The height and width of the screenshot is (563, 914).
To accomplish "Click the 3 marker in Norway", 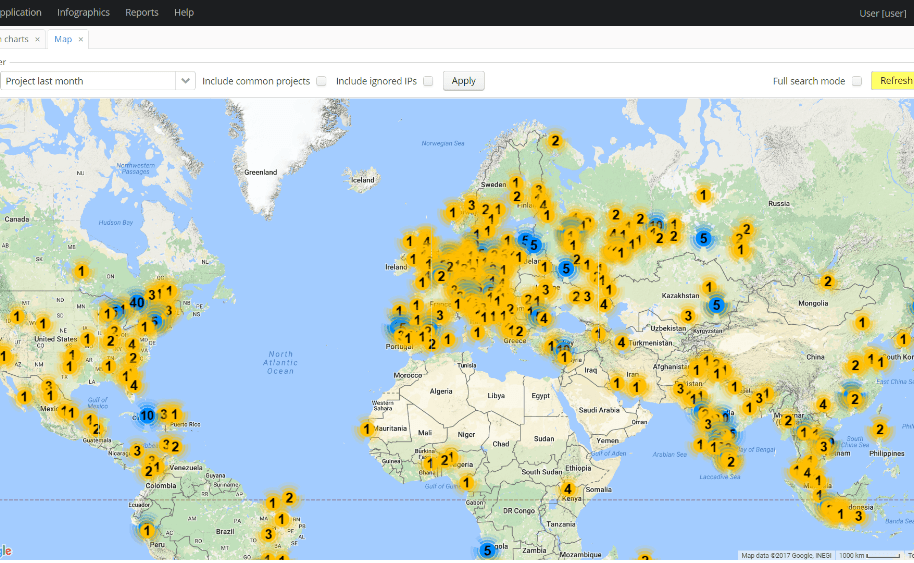I will pyautogui.click(x=471, y=205).
